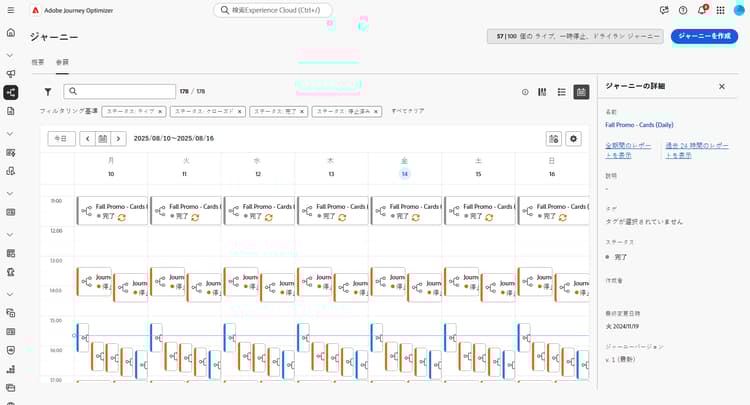
Task: Click the Adobe logo in the header
Action: coord(35,10)
